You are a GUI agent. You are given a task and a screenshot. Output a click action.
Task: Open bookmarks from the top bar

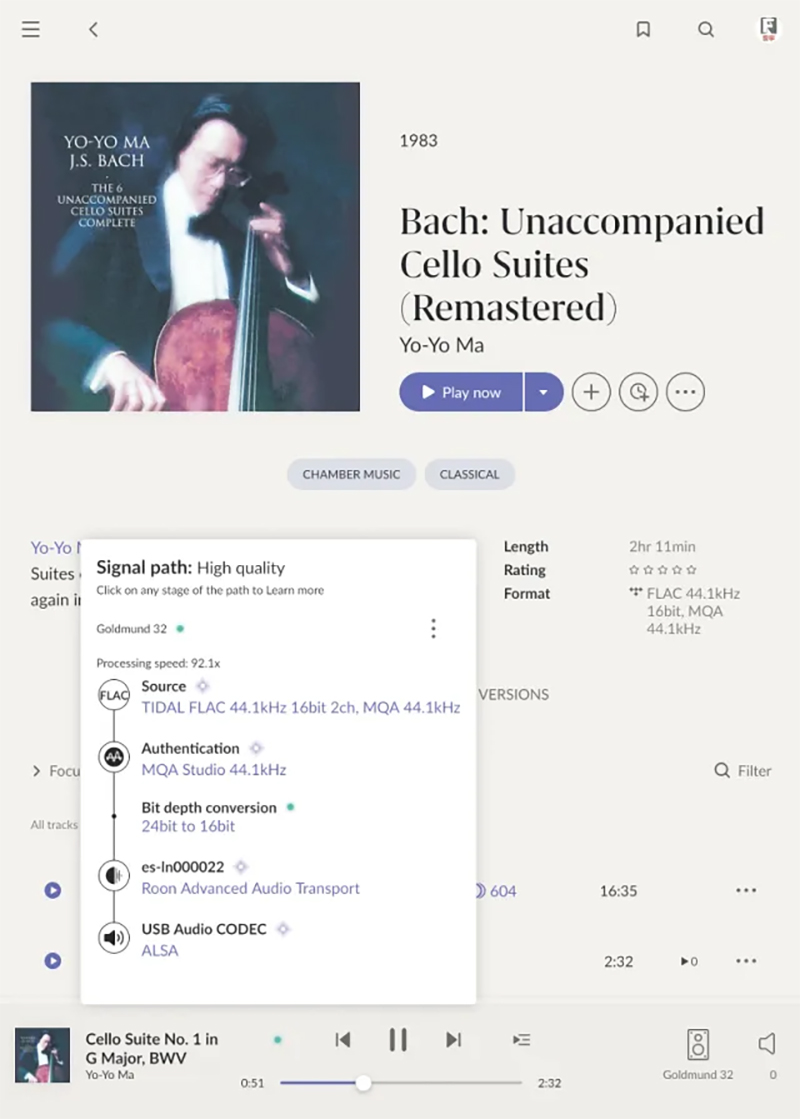643,29
